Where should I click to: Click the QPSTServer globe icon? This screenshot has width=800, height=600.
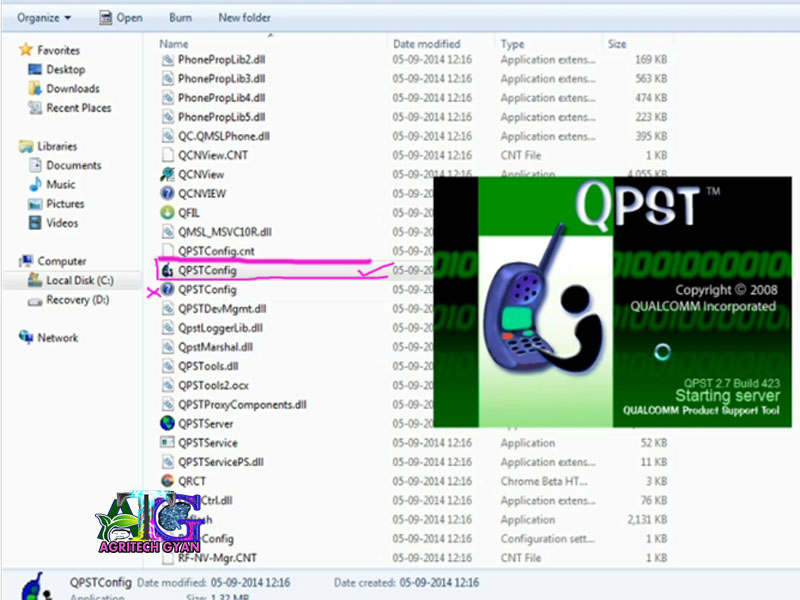[x=167, y=423]
